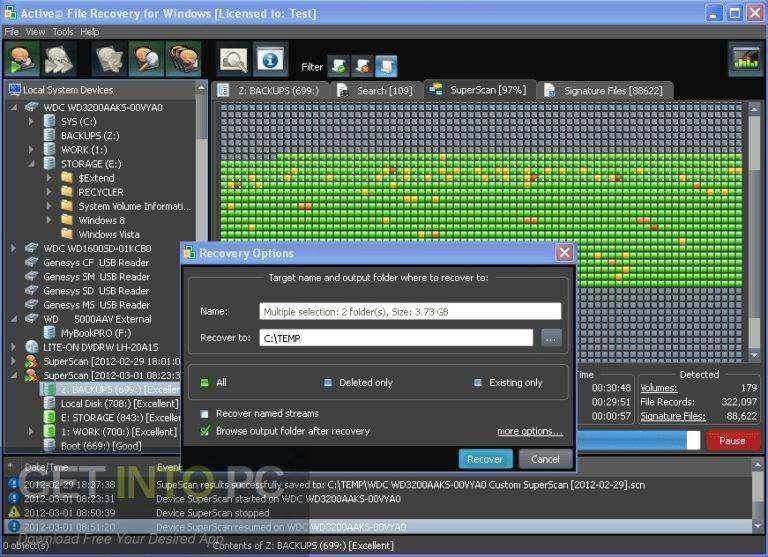
Task: Expand the WDC WD1600SD-01KCB0 device node
Action: pyautogui.click(x=13, y=248)
